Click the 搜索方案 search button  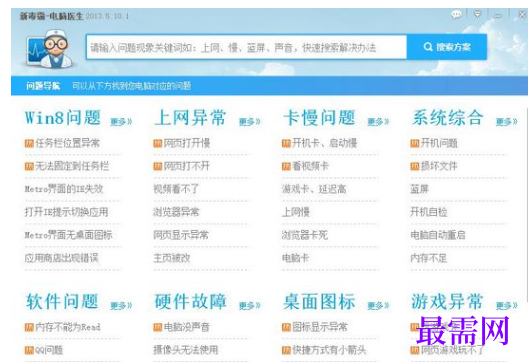coord(447,47)
